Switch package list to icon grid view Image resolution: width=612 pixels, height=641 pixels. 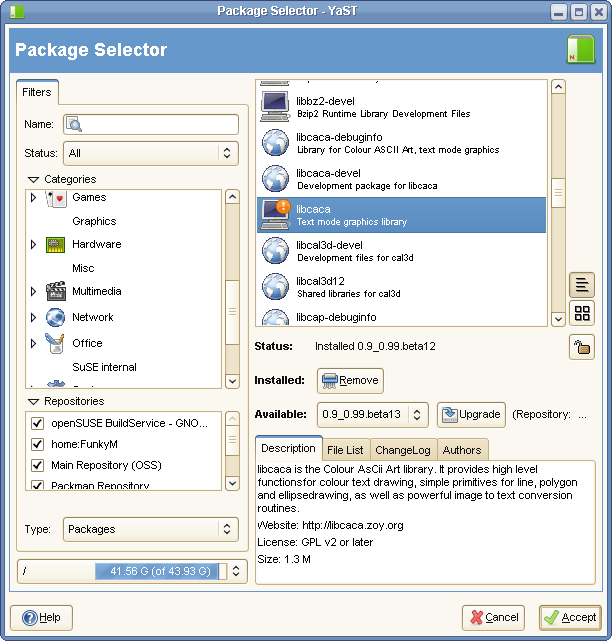tap(582, 313)
